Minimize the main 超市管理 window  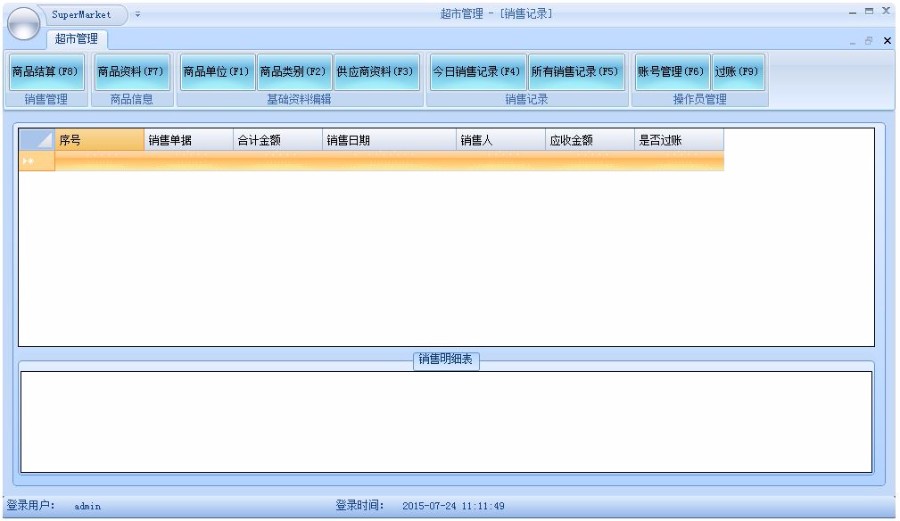pos(853,11)
